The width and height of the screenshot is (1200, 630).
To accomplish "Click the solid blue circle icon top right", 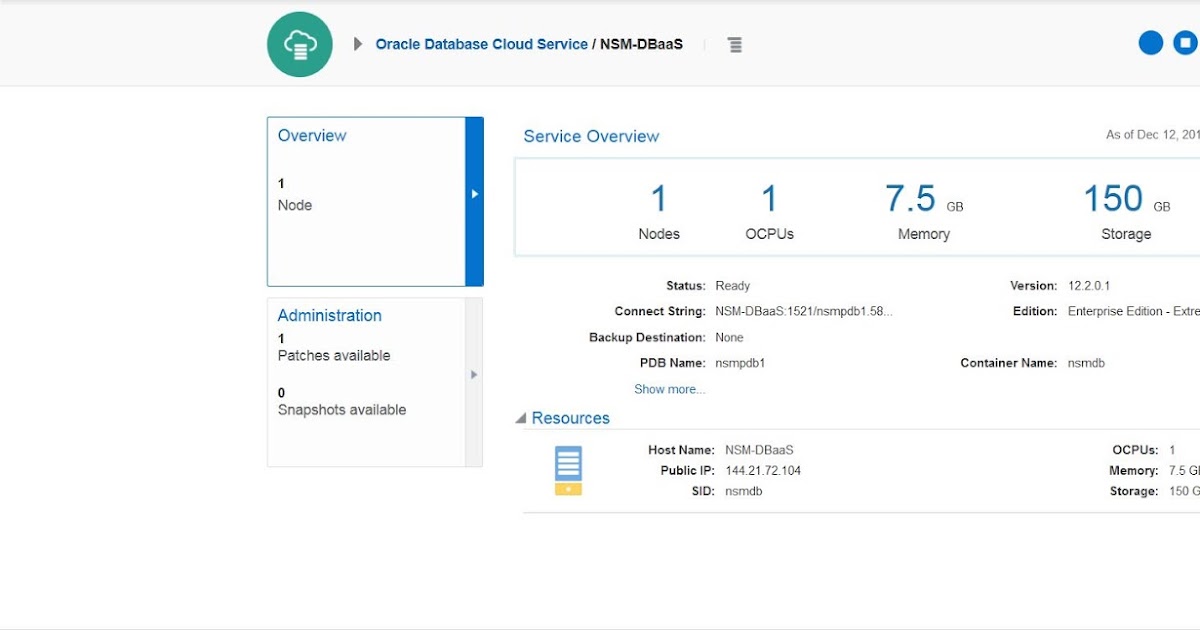I will 1150,43.
